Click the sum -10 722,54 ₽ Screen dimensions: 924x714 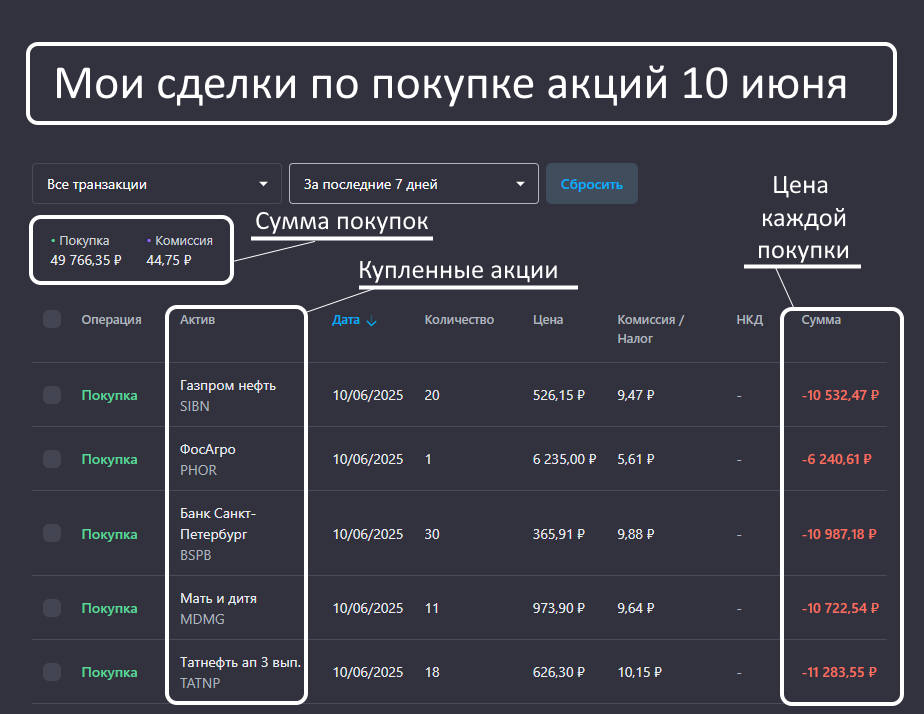click(840, 609)
